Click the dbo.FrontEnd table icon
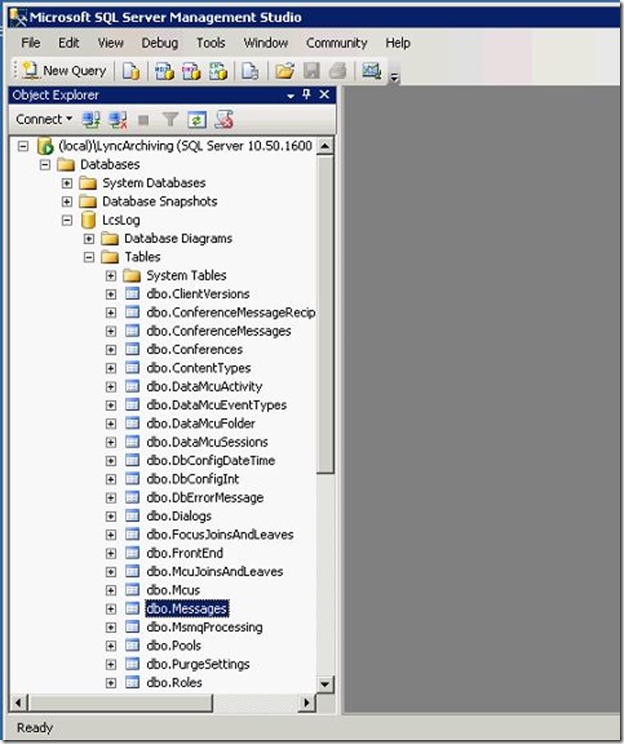The height and width of the screenshot is (744, 624). (132, 553)
